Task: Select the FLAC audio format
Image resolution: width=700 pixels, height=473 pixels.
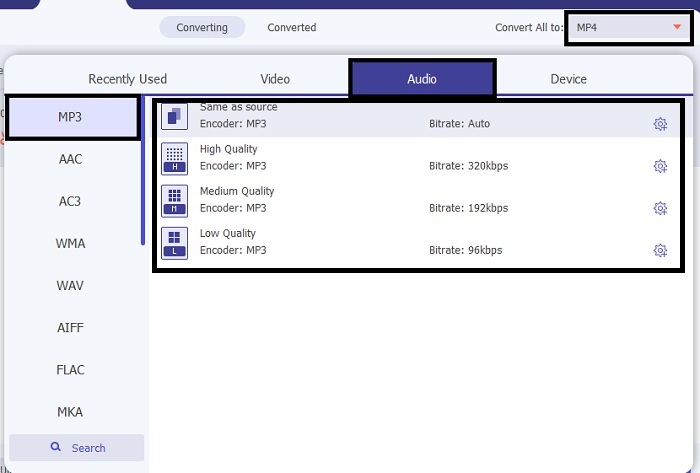Action: tap(70, 370)
